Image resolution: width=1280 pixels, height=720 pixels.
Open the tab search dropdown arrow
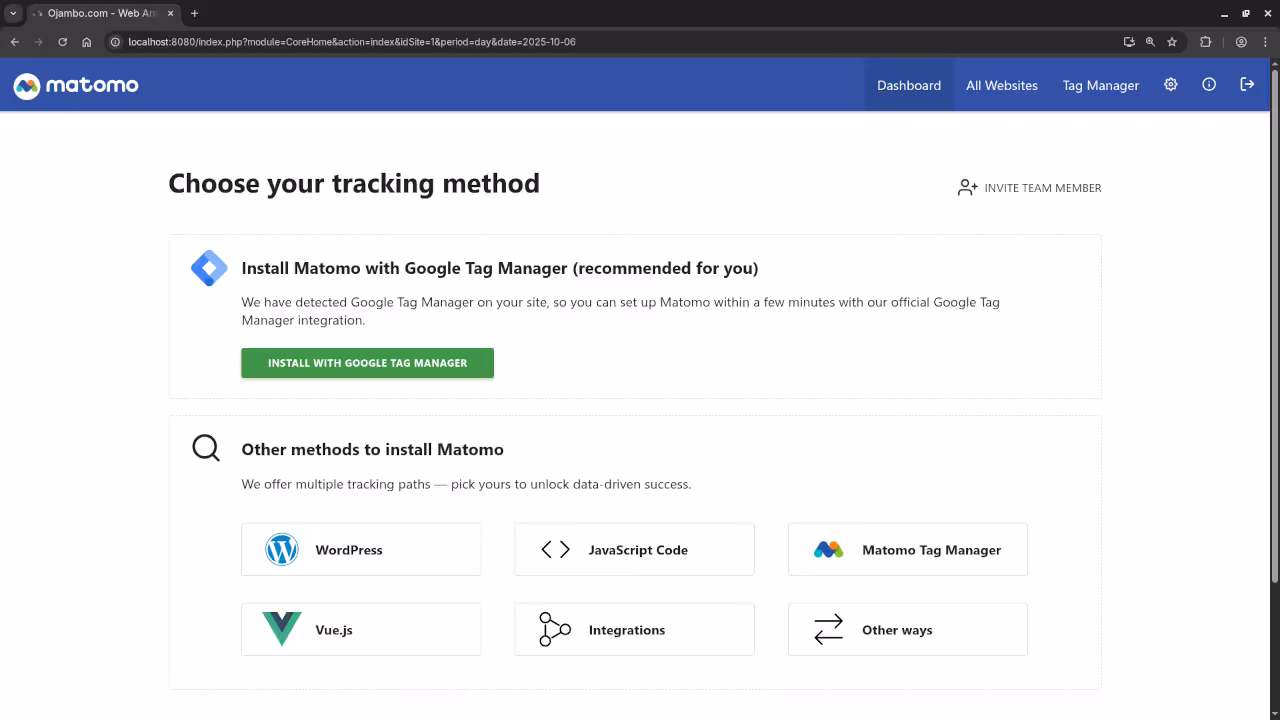[13, 13]
